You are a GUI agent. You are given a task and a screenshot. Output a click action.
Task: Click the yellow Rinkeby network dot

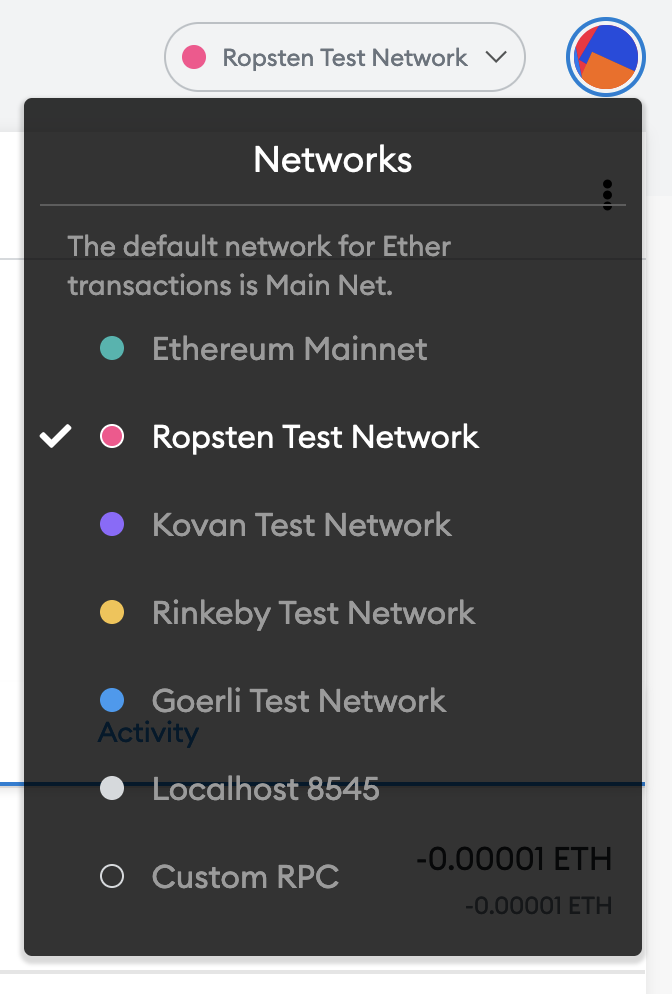pos(113,612)
